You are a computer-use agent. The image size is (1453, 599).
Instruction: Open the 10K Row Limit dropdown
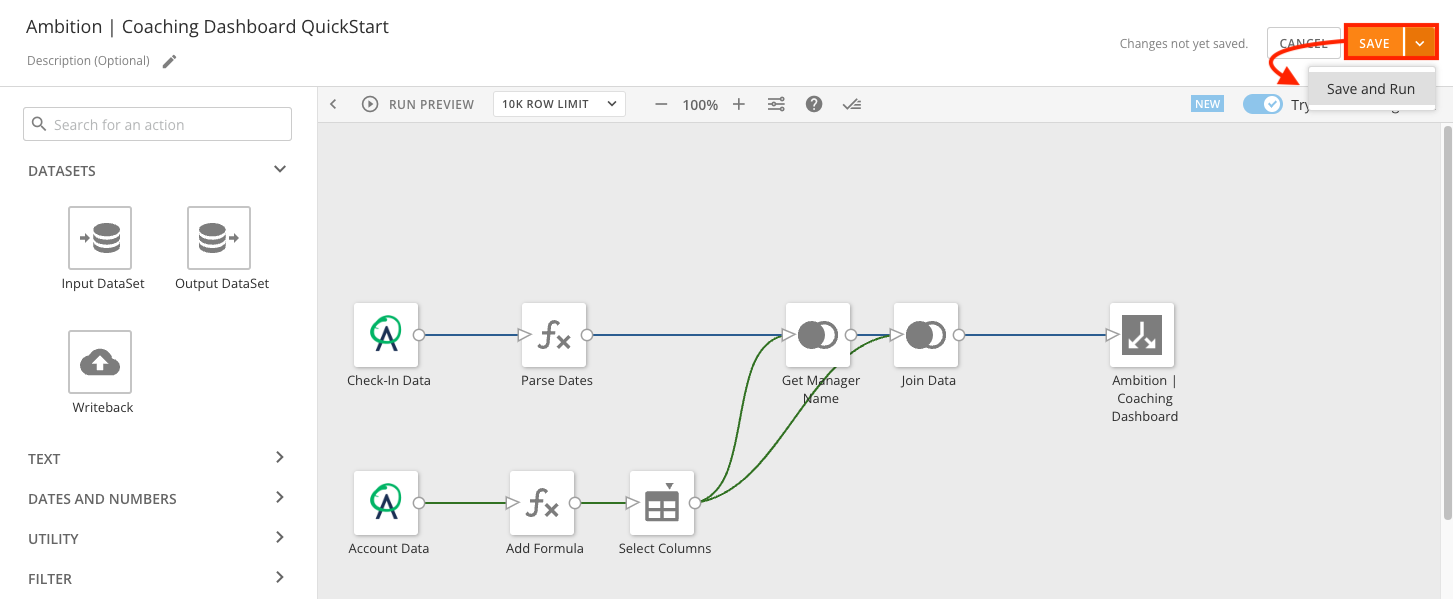tap(559, 104)
